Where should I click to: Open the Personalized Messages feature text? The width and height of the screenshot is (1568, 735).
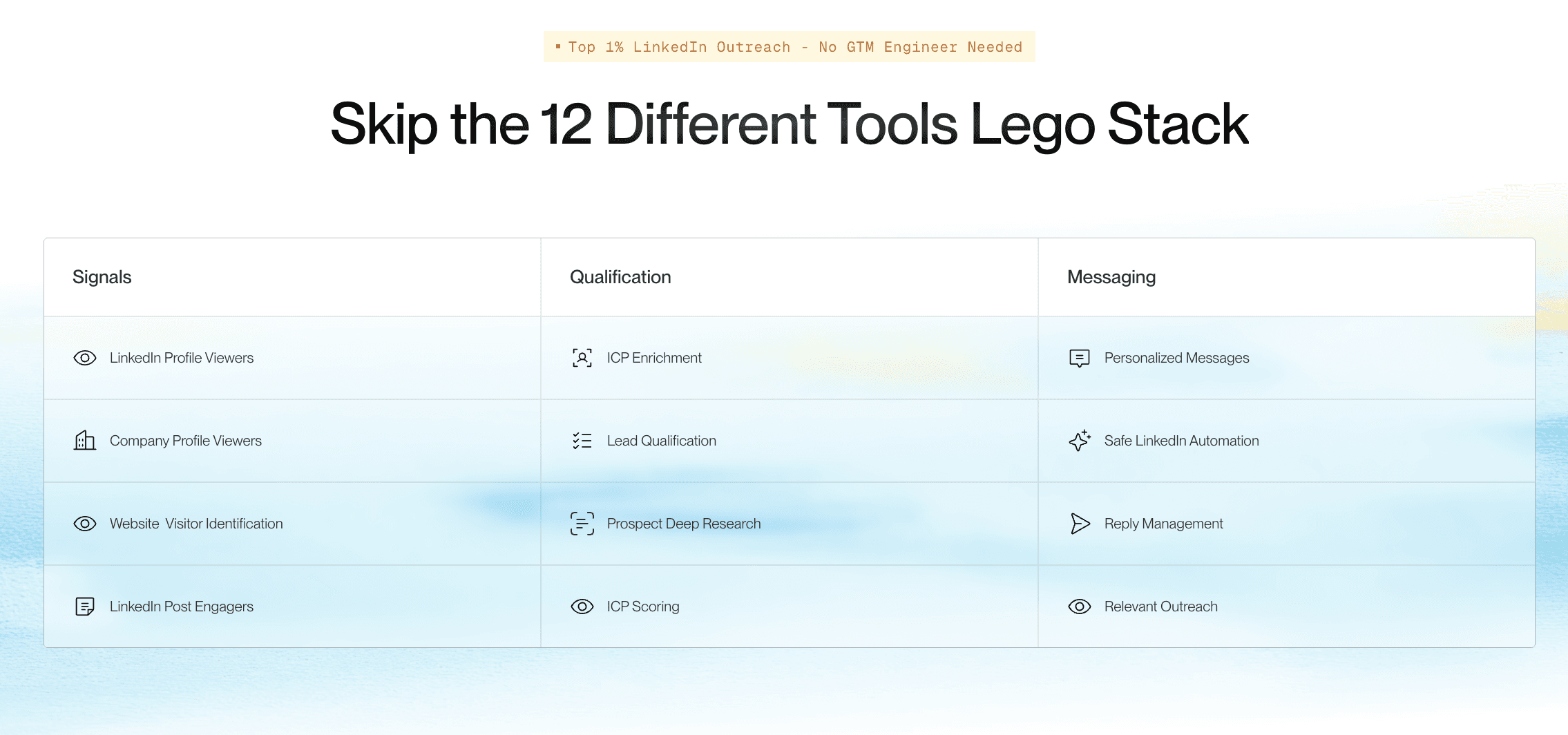(1177, 358)
